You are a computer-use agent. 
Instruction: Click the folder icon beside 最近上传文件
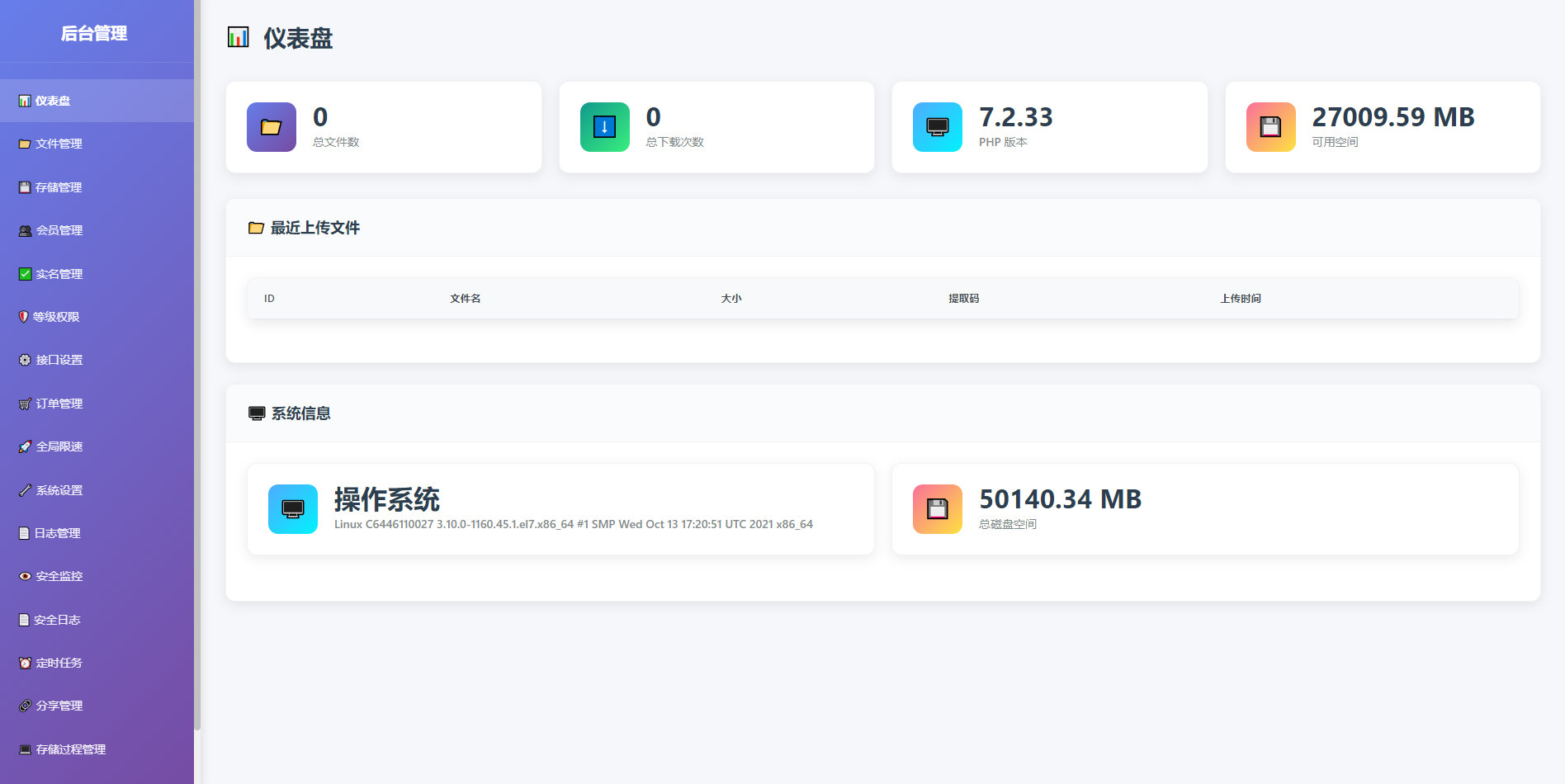pos(256,228)
